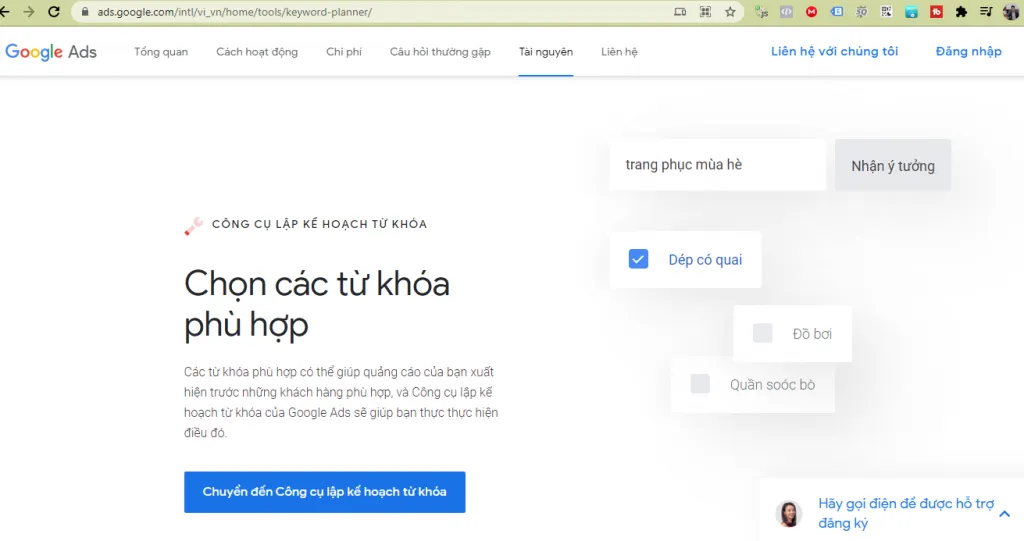The image size is (1024, 541).
Task: Open the media control playlist icon
Action: coord(986,12)
